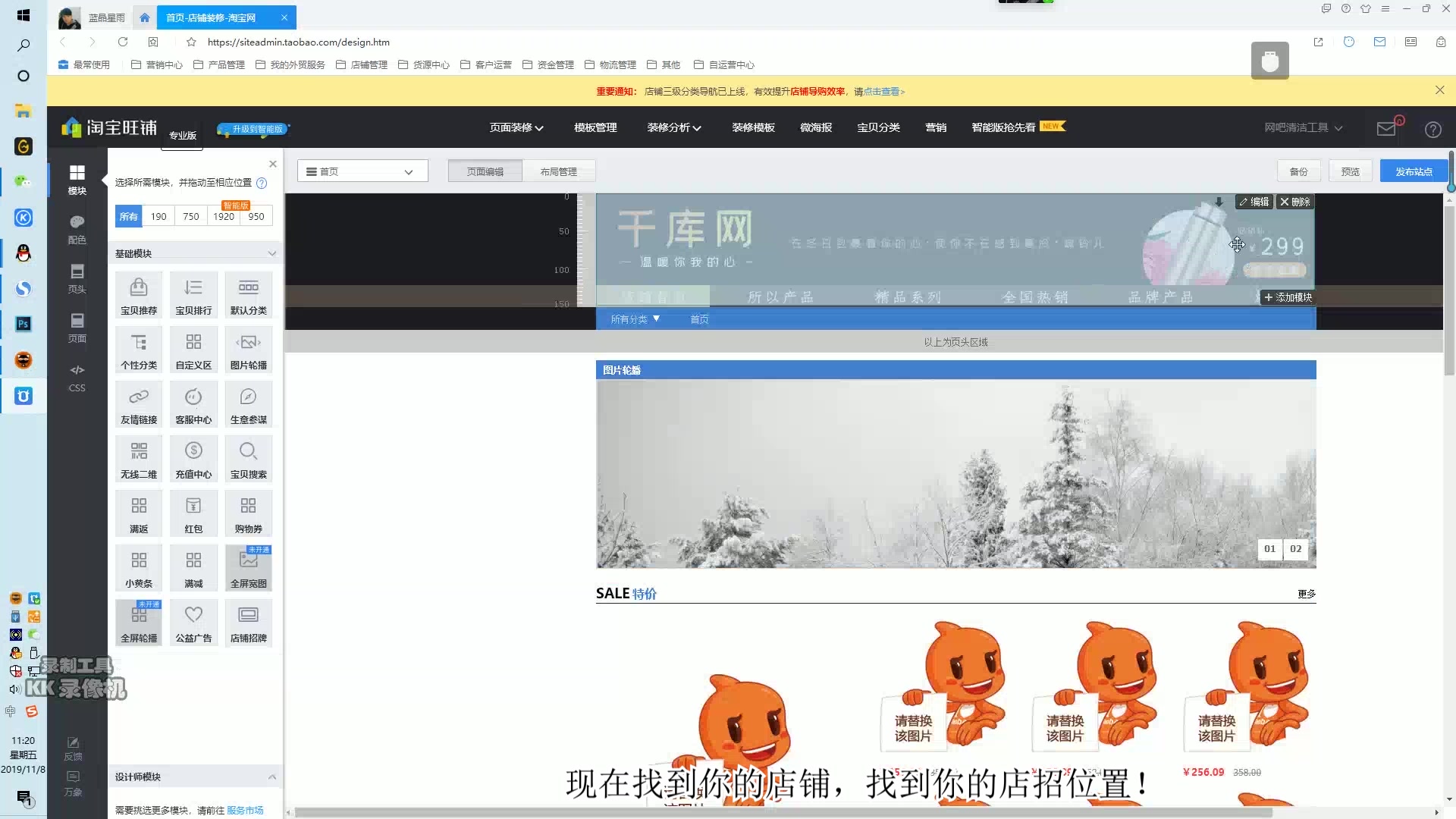Image resolution: width=1456 pixels, height=819 pixels.
Task: Select the 满返 module icon
Action: coord(139,513)
